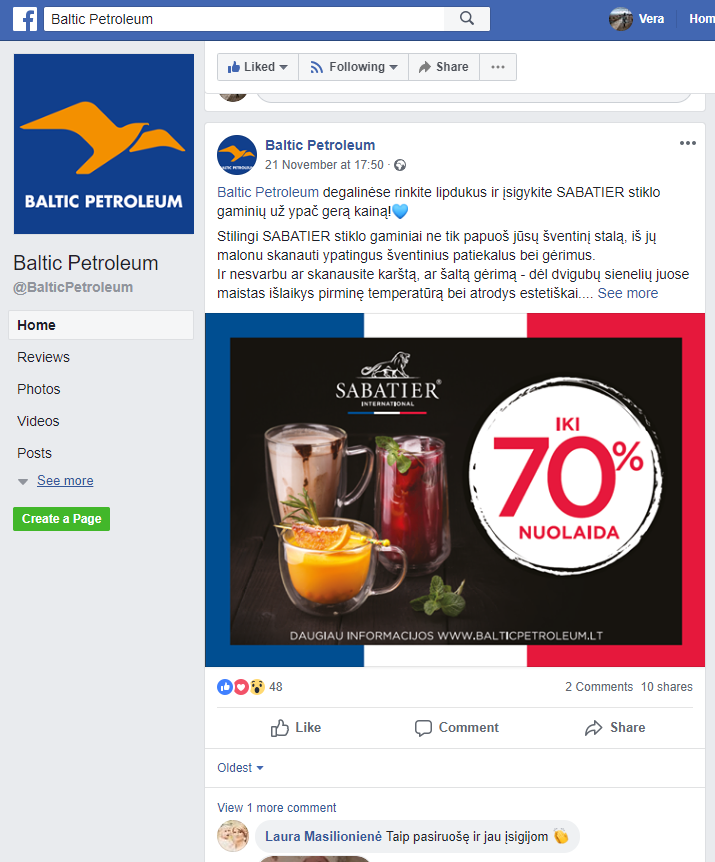The image size is (715, 862).
Task: Click the Create a Page button
Action: pyautogui.click(x=62, y=519)
